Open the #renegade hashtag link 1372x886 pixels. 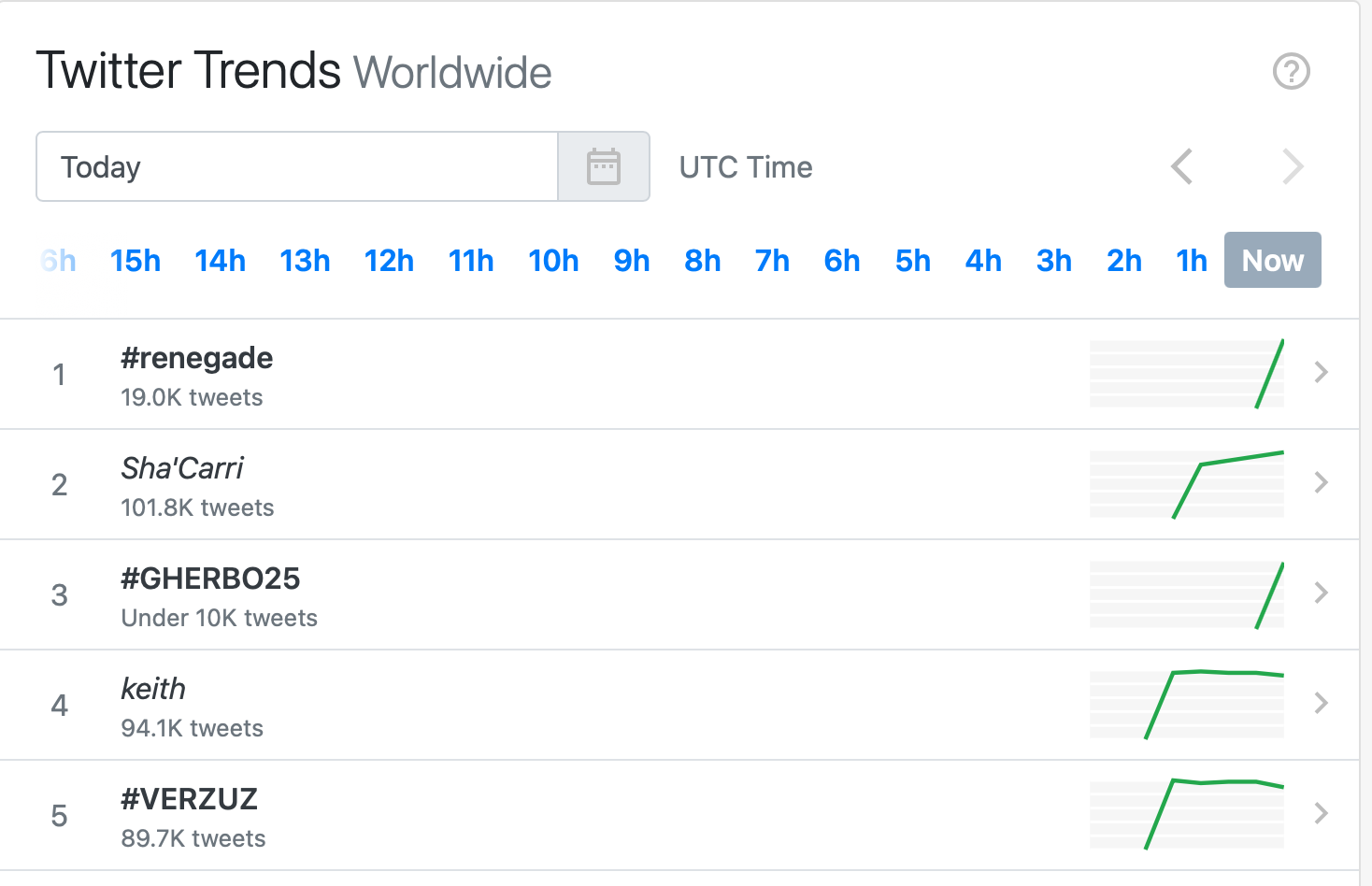pos(197,358)
